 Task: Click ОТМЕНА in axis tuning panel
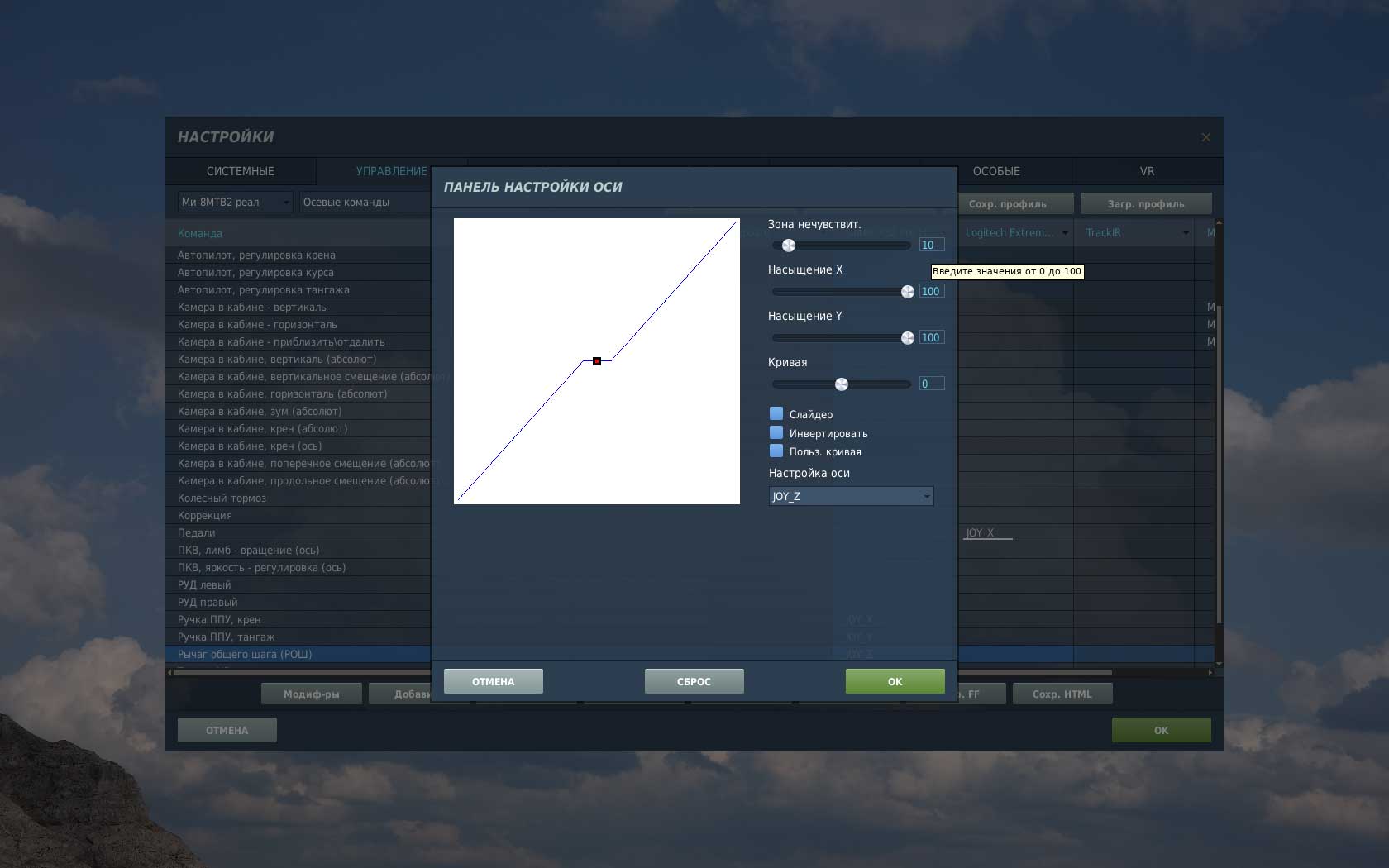(494, 681)
